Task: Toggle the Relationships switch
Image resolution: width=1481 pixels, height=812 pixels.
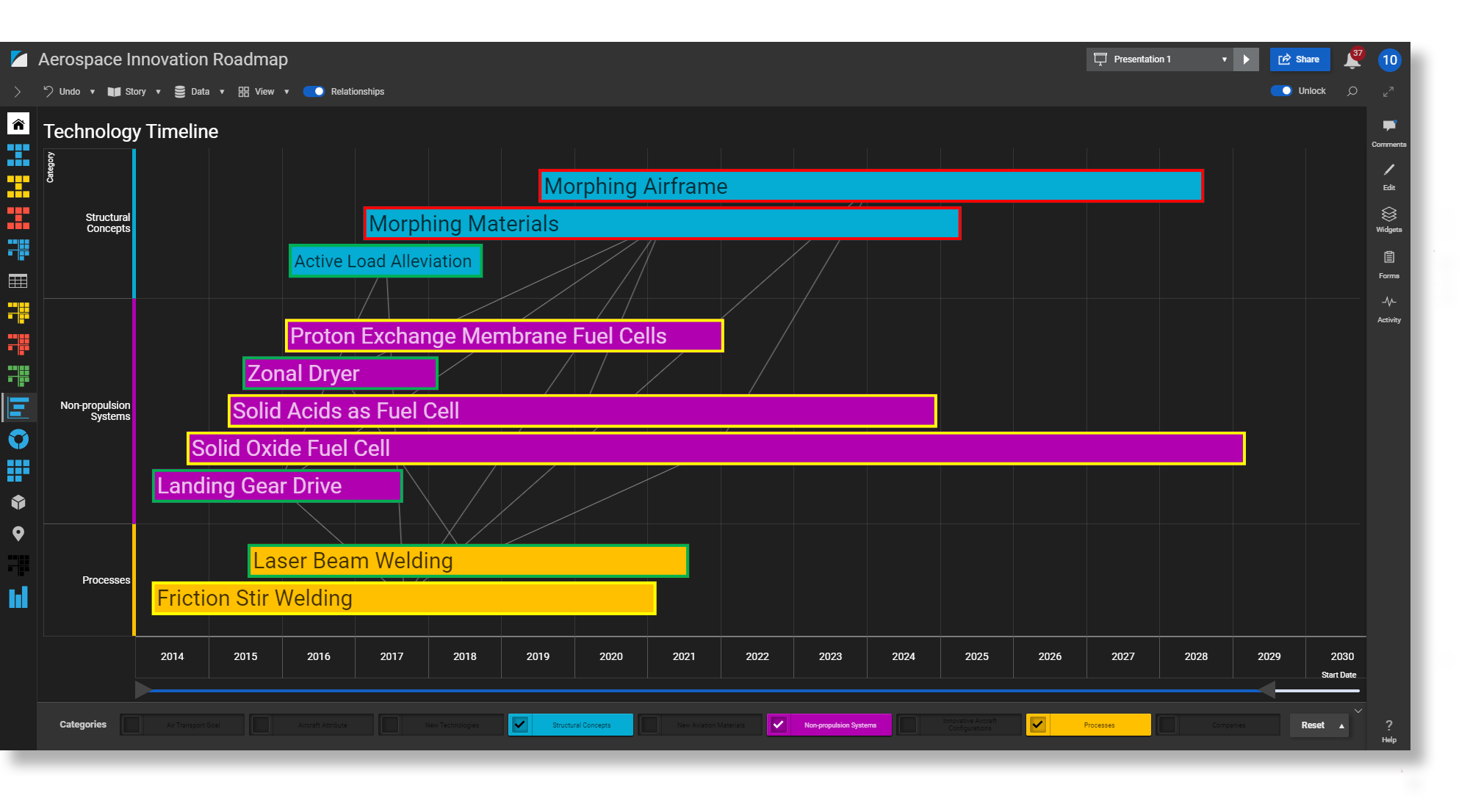Action: coord(314,92)
